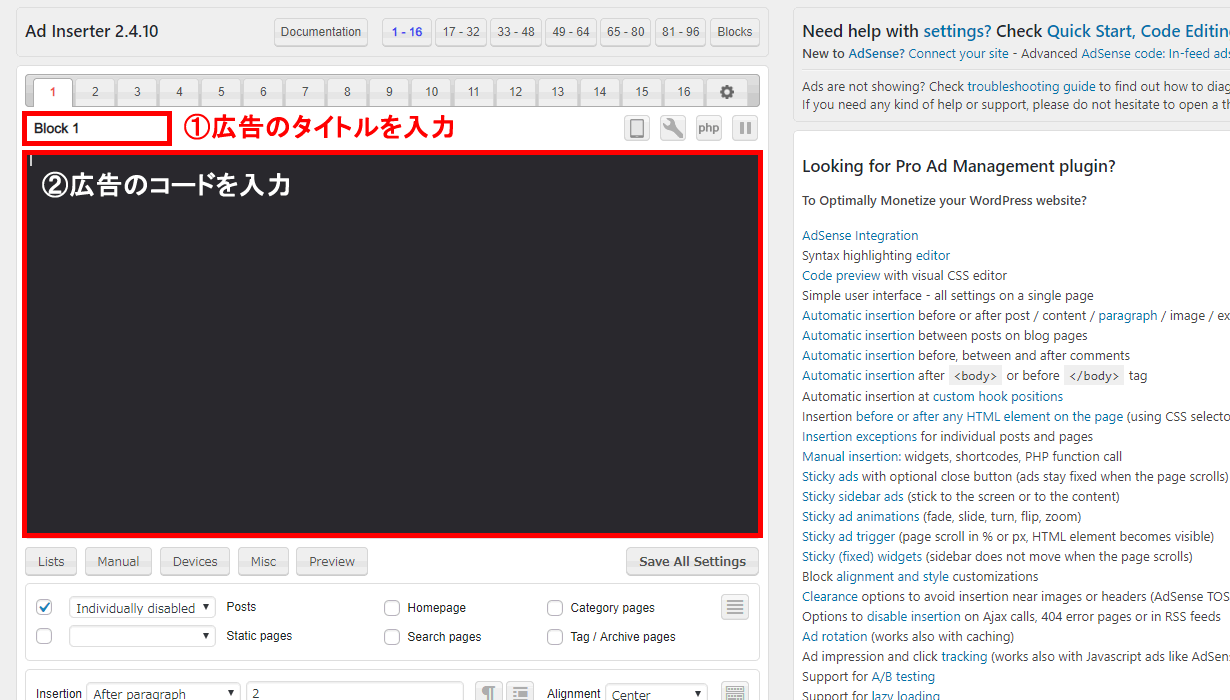
Task: Open the wrench tools button
Action: click(673, 128)
